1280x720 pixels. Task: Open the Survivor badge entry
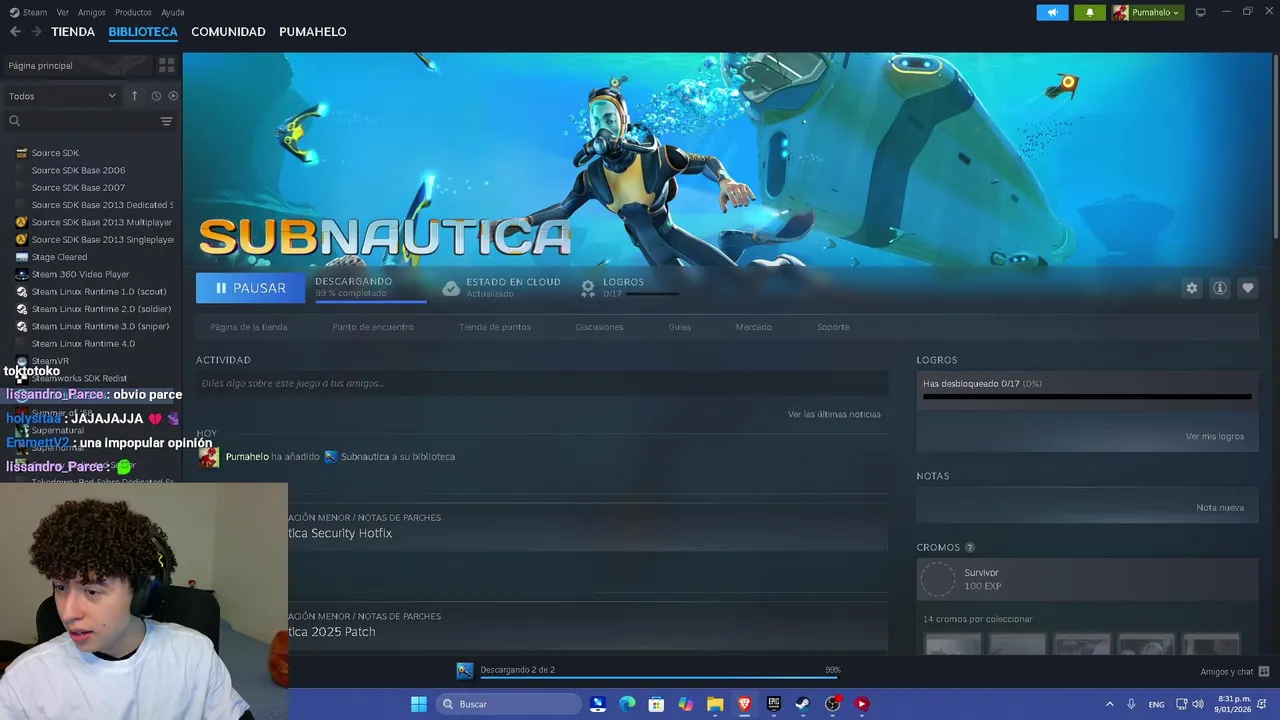1087,579
